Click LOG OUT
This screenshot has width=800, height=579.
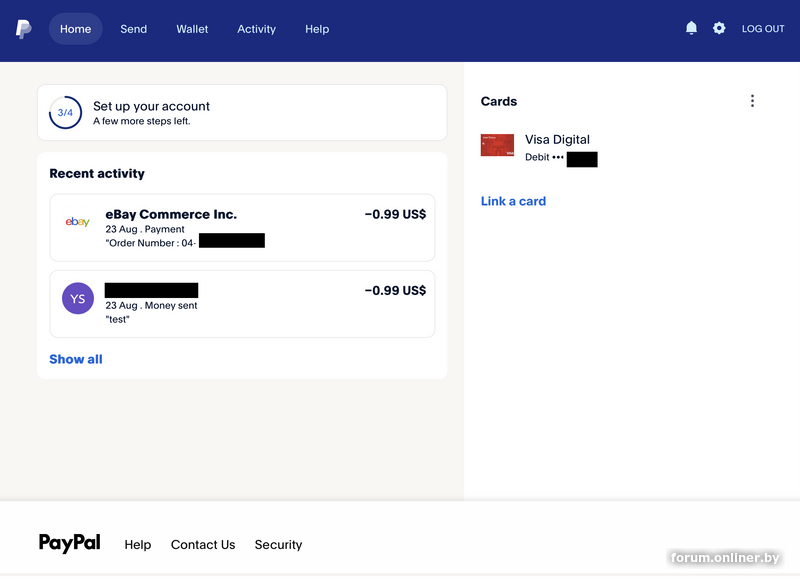763,29
